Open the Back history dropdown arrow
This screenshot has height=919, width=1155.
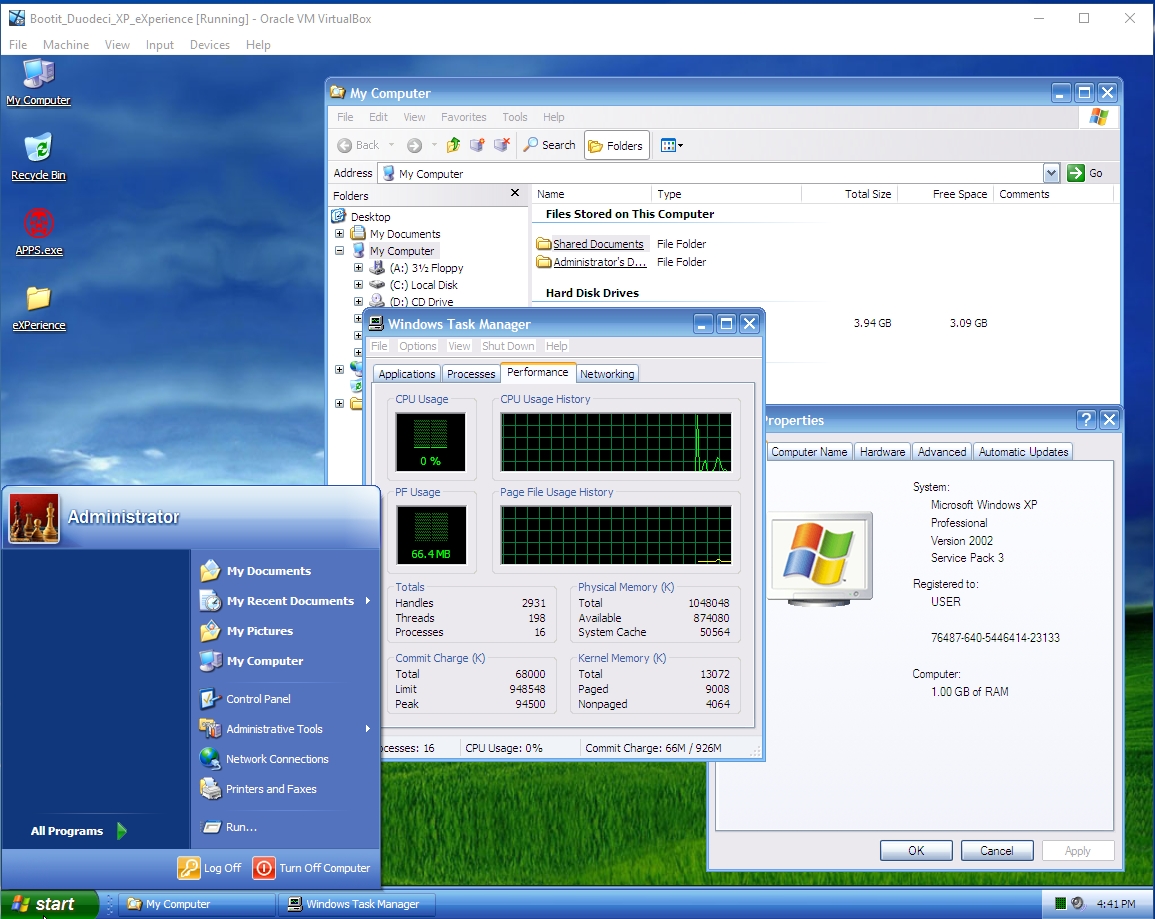click(391, 145)
